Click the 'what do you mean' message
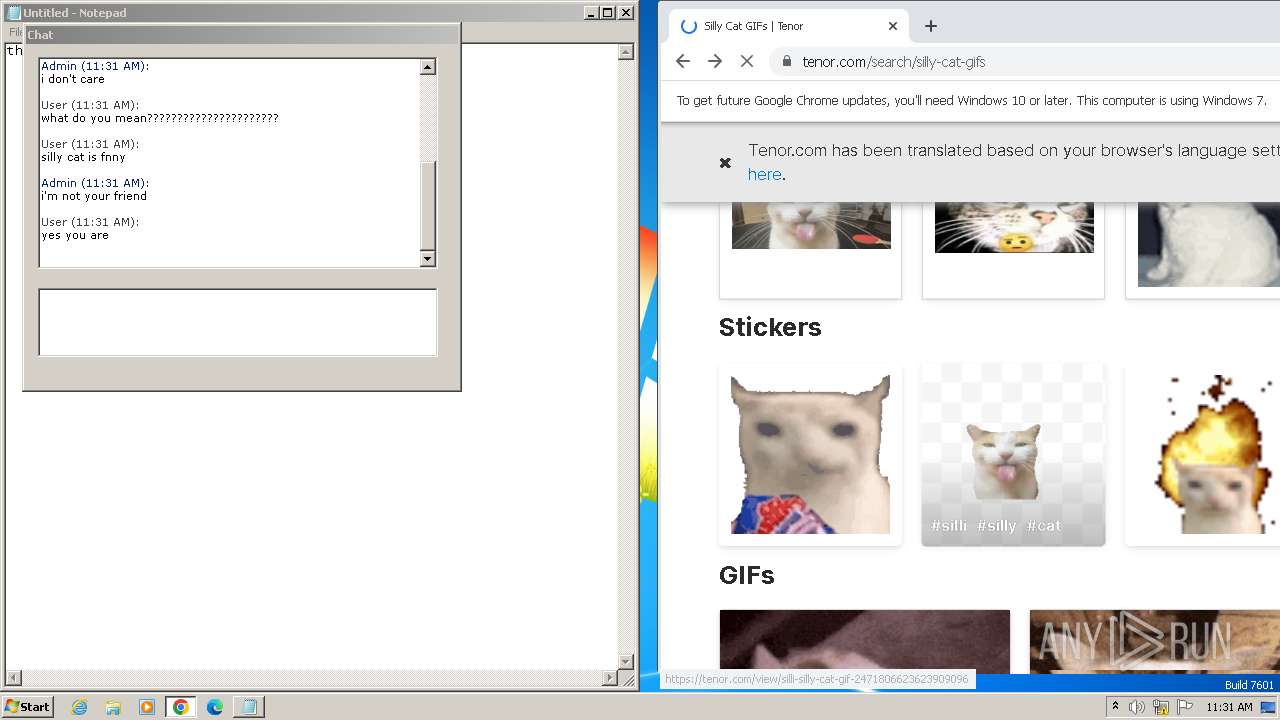 tap(160, 118)
